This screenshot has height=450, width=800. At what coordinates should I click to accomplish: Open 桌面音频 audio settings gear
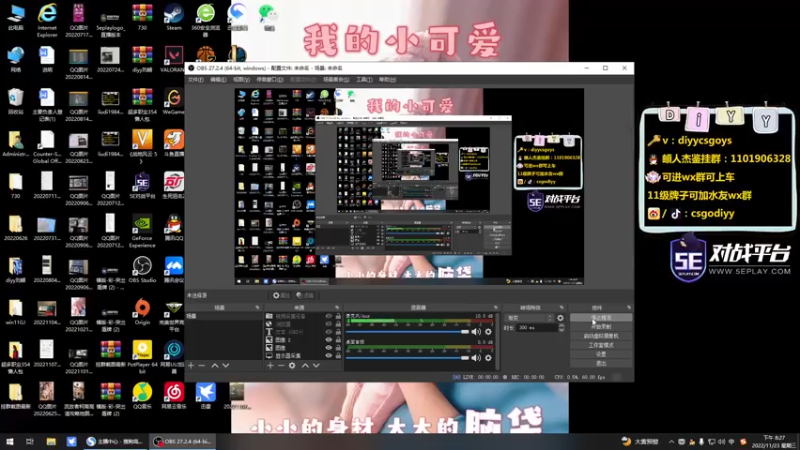[x=488, y=358]
